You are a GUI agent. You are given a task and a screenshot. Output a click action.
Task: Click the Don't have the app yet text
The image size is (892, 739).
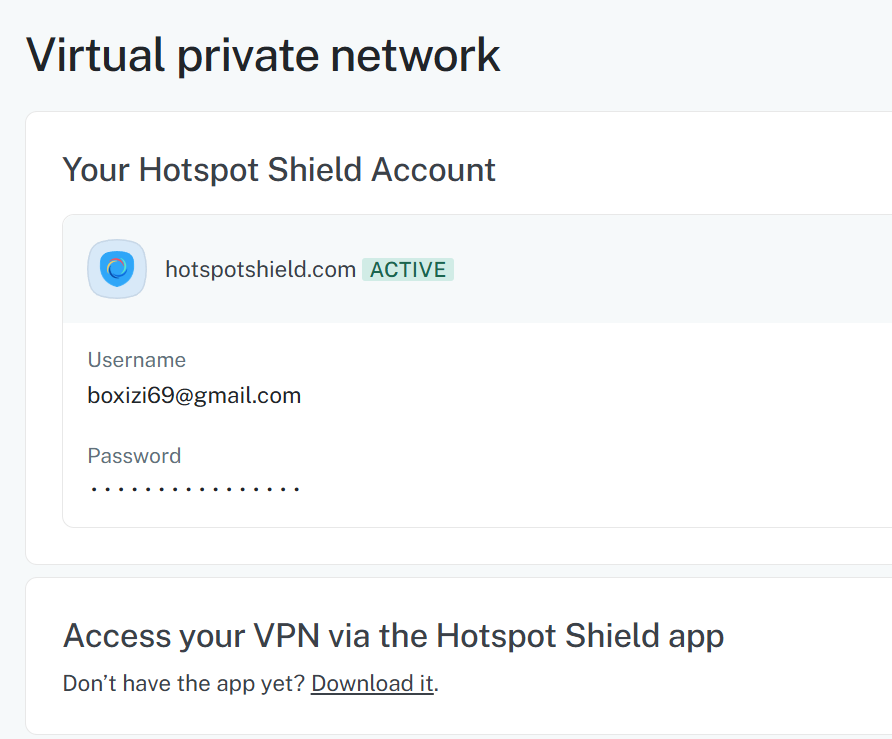184,683
